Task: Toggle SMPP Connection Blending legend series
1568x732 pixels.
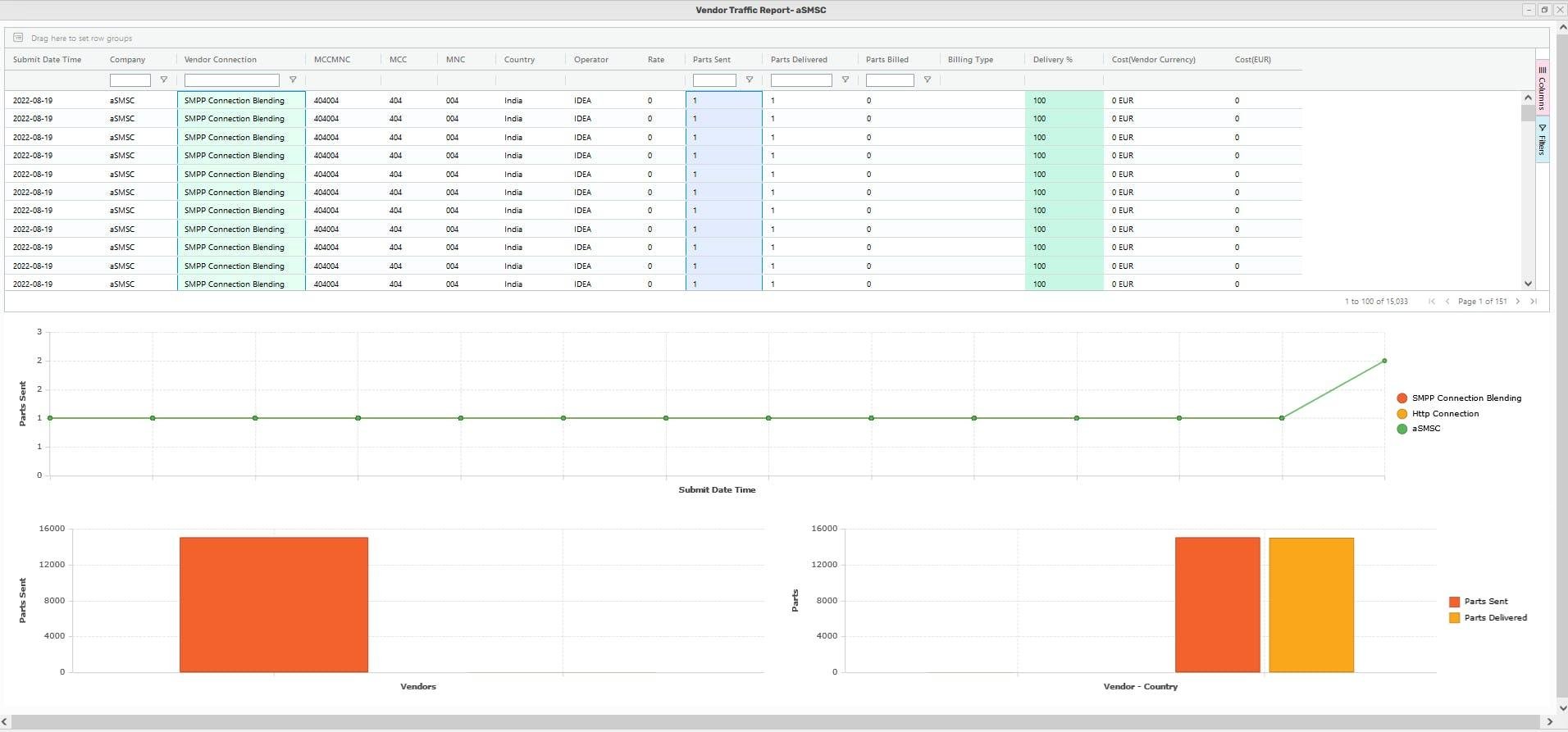Action: 1402,398
